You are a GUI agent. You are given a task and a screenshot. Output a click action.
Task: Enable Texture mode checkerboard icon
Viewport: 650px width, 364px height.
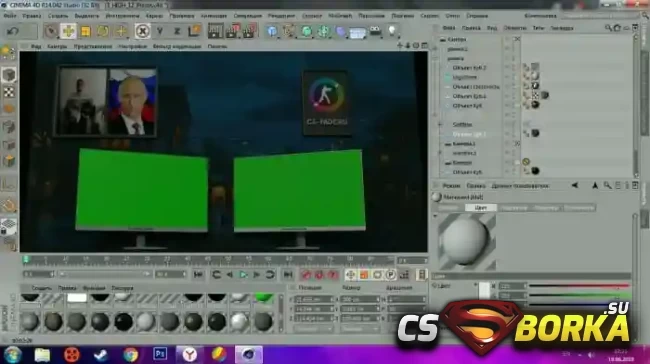(9, 92)
